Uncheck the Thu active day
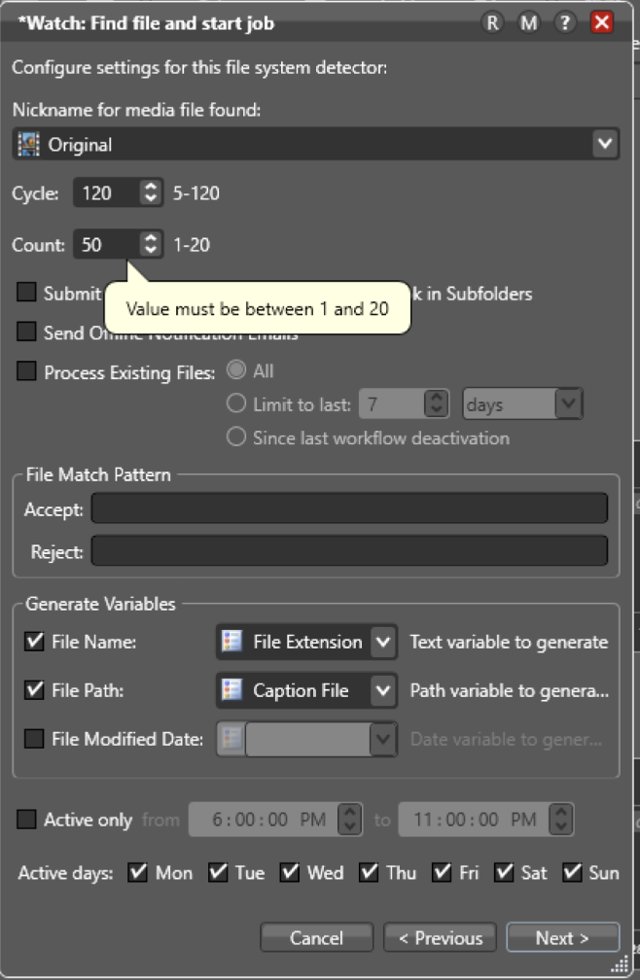This screenshot has width=640, height=980. pyautogui.click(x=369, y=872)
